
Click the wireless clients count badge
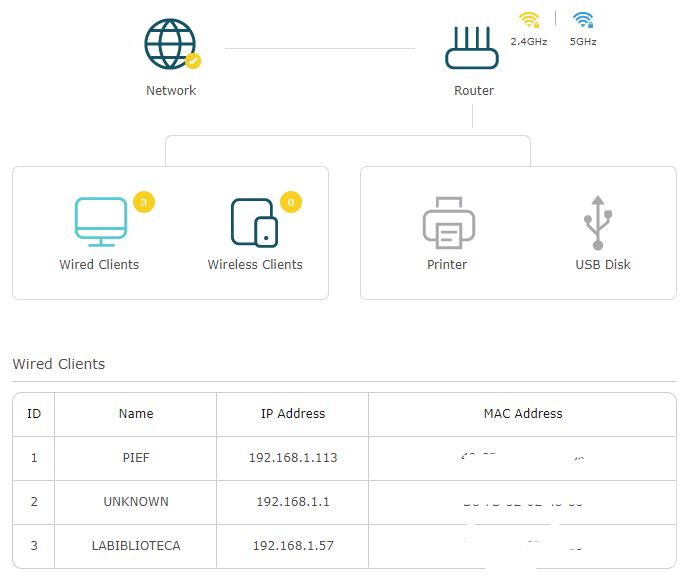[291, 203]
